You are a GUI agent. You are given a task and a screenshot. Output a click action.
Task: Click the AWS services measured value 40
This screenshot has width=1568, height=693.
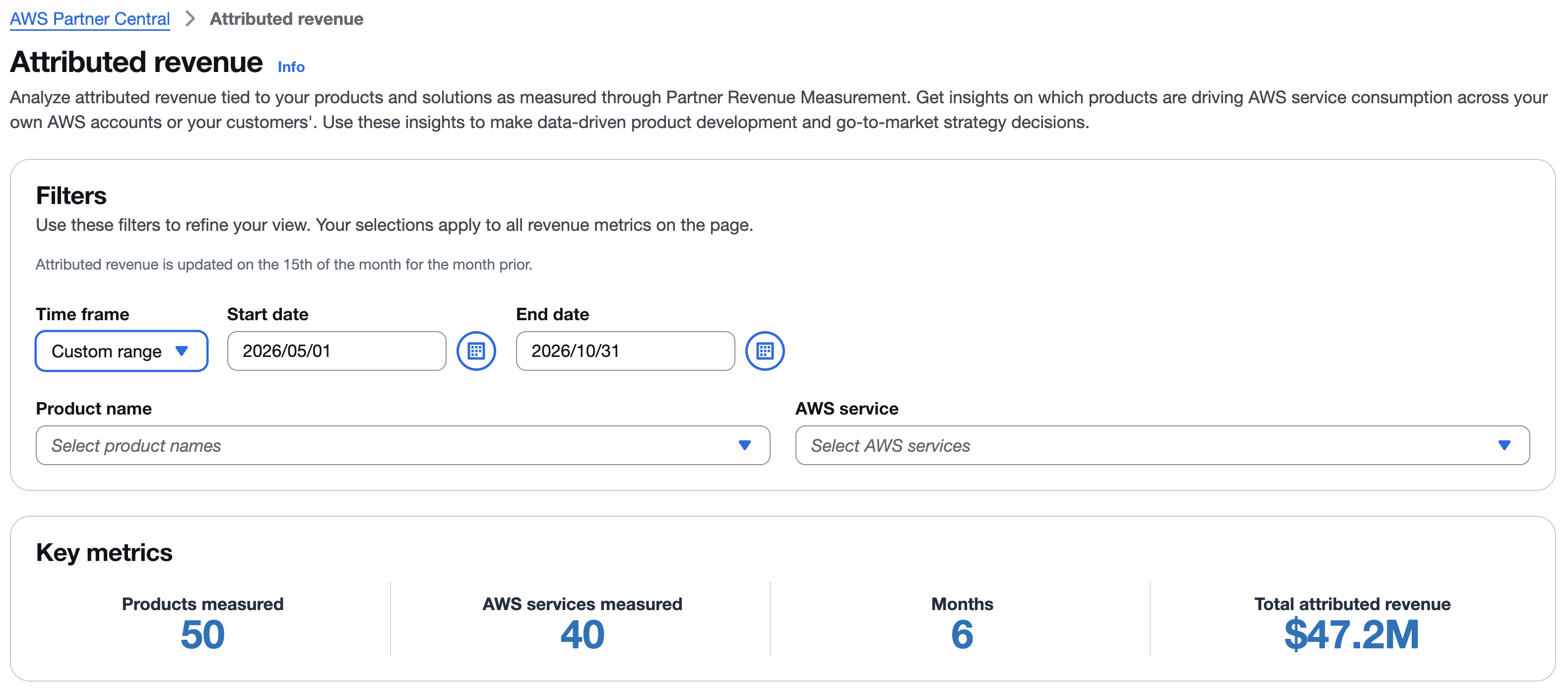(x=583, y=634)
